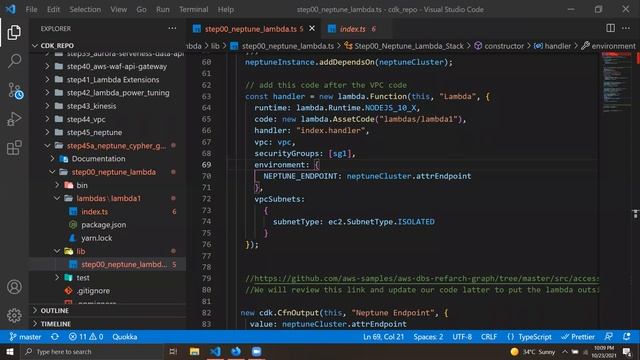The width and height of the screenshot is (640, 360).
Task: Open Source Control view in activity bar
Action: (15, 91)
